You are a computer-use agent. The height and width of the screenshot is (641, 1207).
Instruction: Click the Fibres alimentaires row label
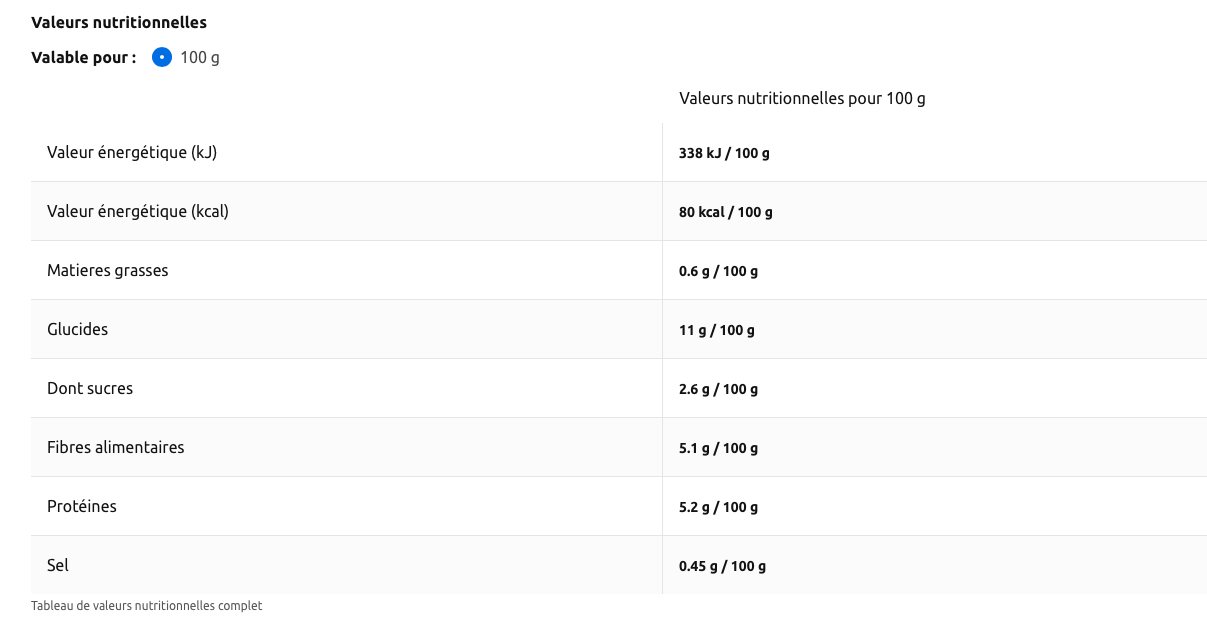point(116,447)
